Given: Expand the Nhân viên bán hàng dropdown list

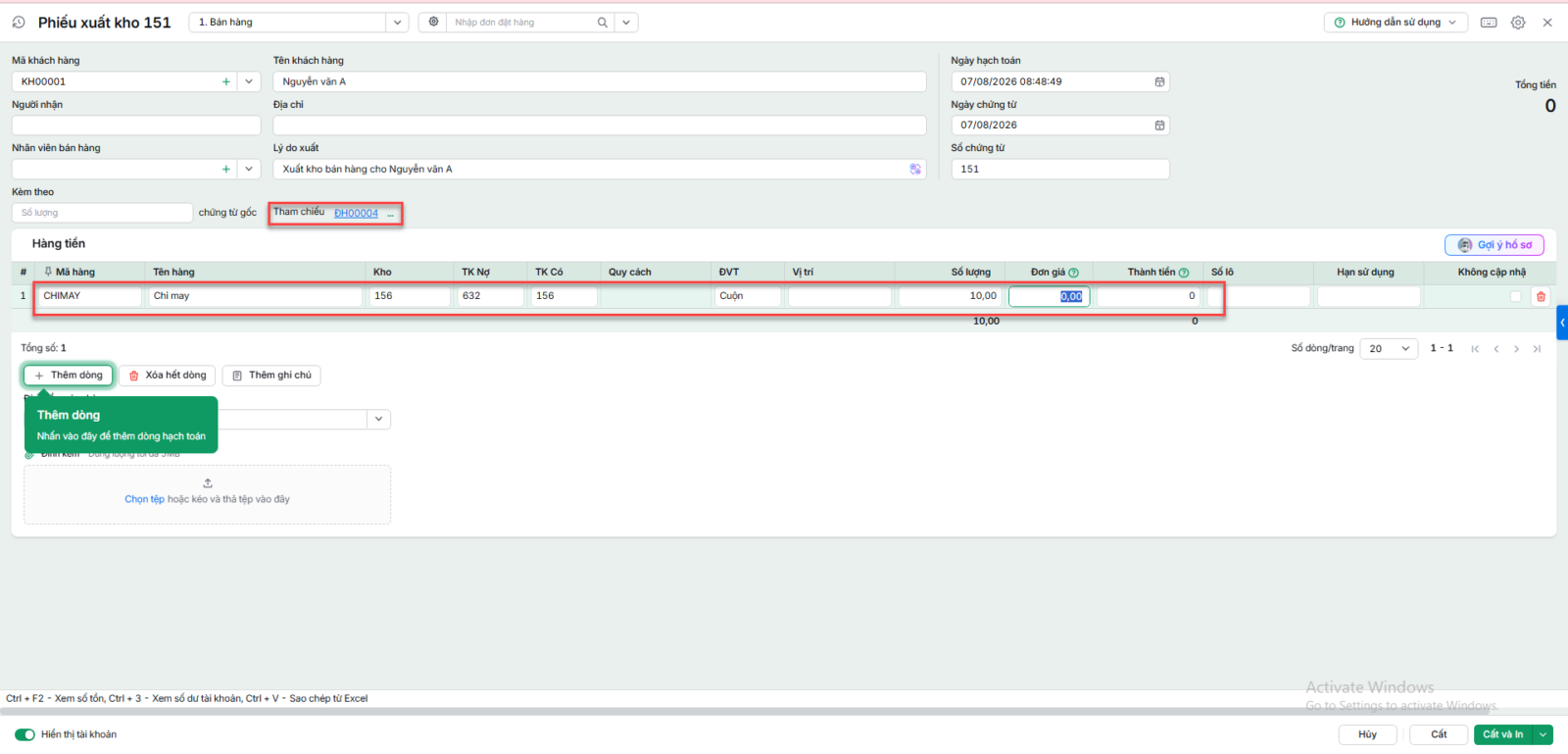Looking at the screenshot, I should [x=249, y=169].
